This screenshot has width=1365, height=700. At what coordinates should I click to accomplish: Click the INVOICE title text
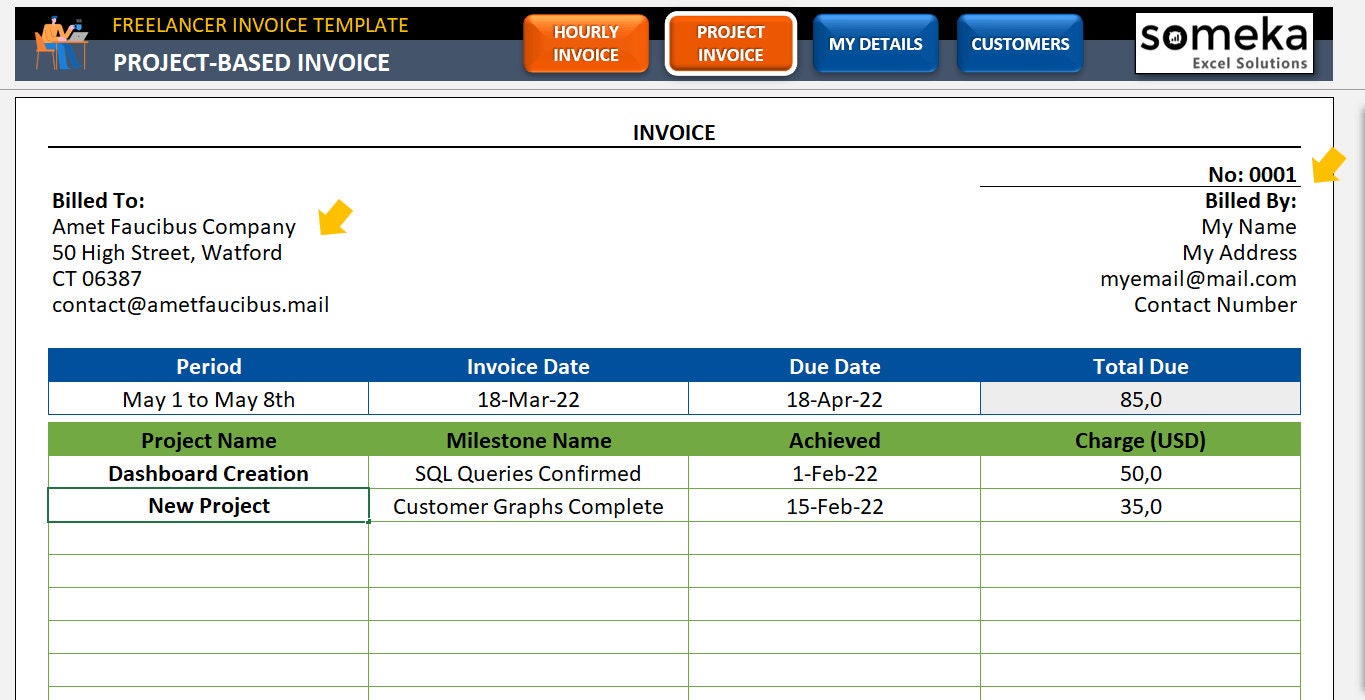(x=674, y=133)
